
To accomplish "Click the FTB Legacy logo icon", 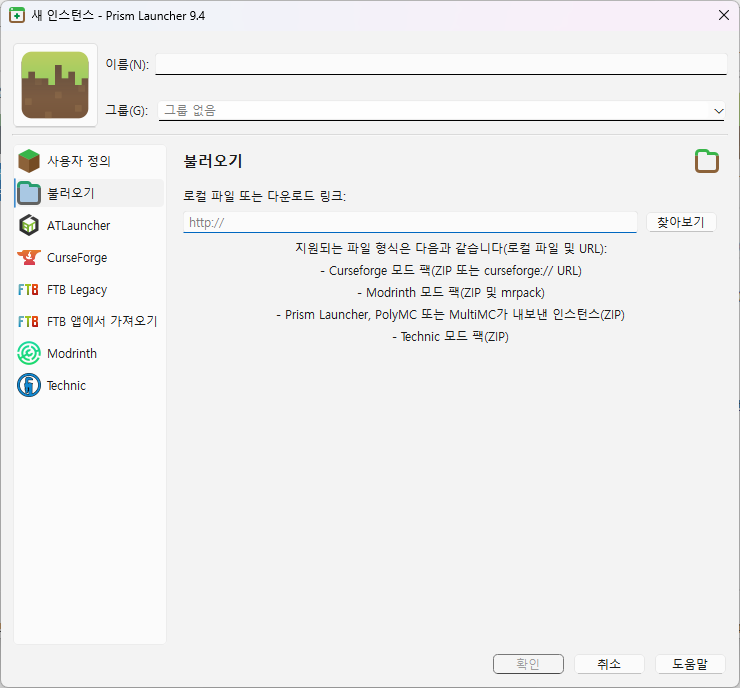I will 28,289.
